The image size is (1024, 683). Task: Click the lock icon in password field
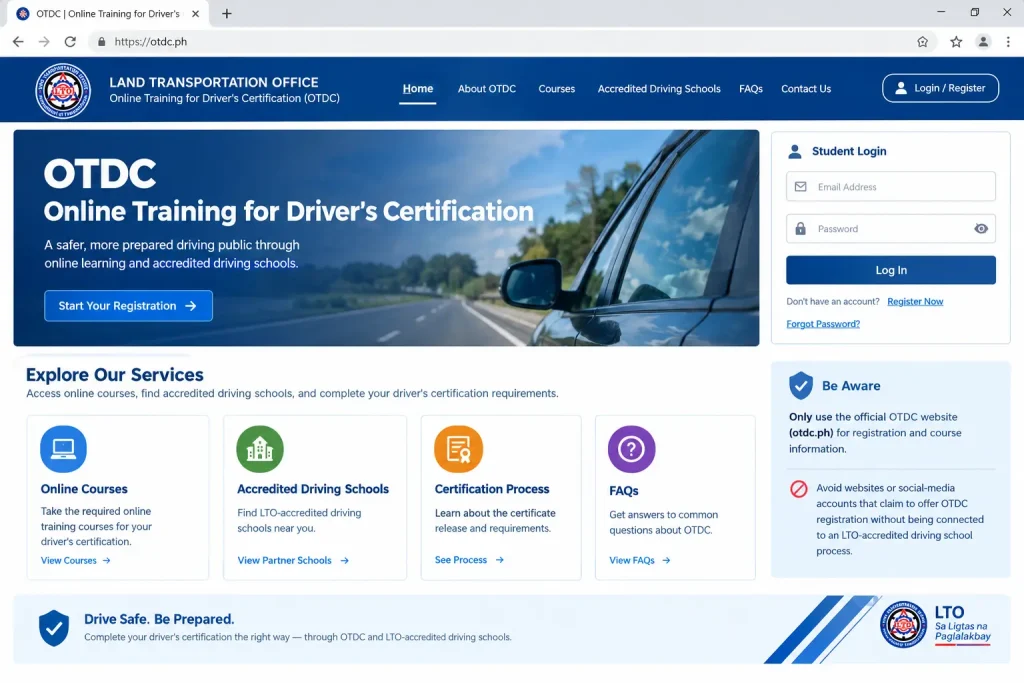click(x=801, y=229)
